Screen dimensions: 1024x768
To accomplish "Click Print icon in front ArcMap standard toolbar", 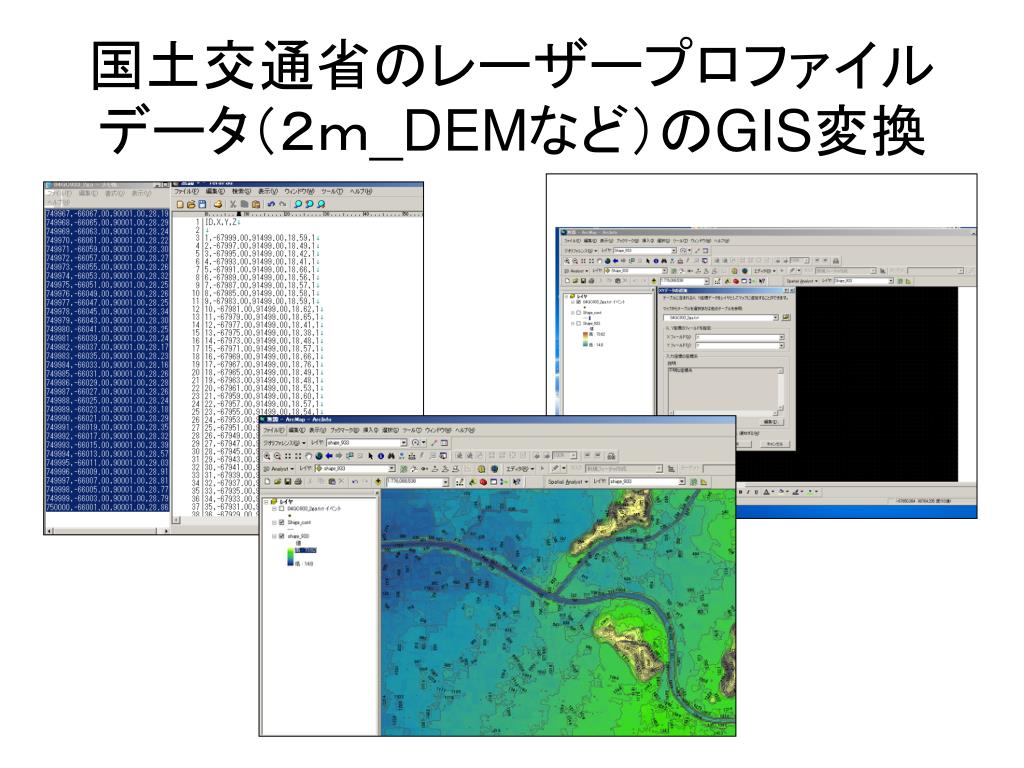I will pyautogui.click(x=298, y=482).
